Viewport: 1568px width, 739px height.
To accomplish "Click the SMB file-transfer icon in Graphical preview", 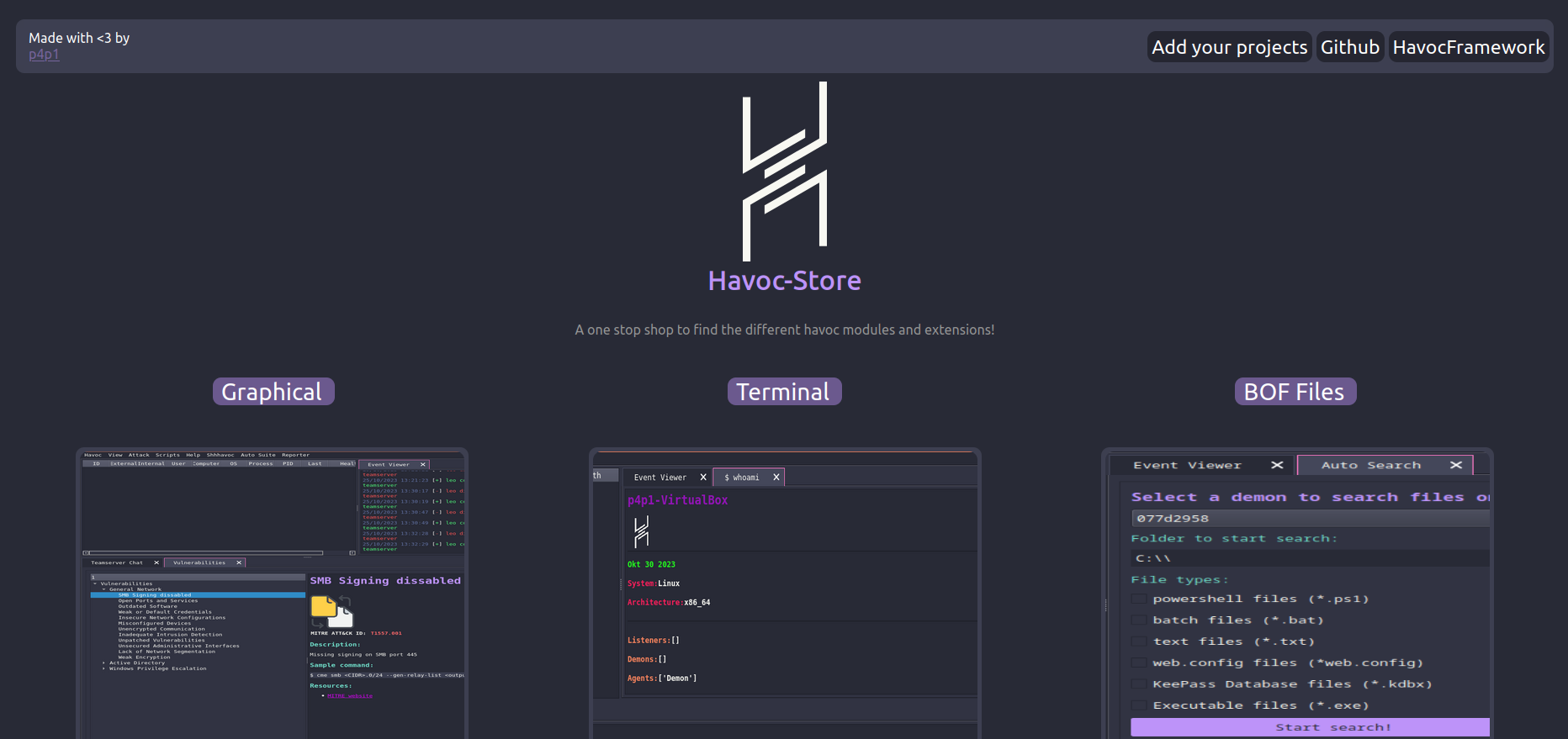I will 331,610.
